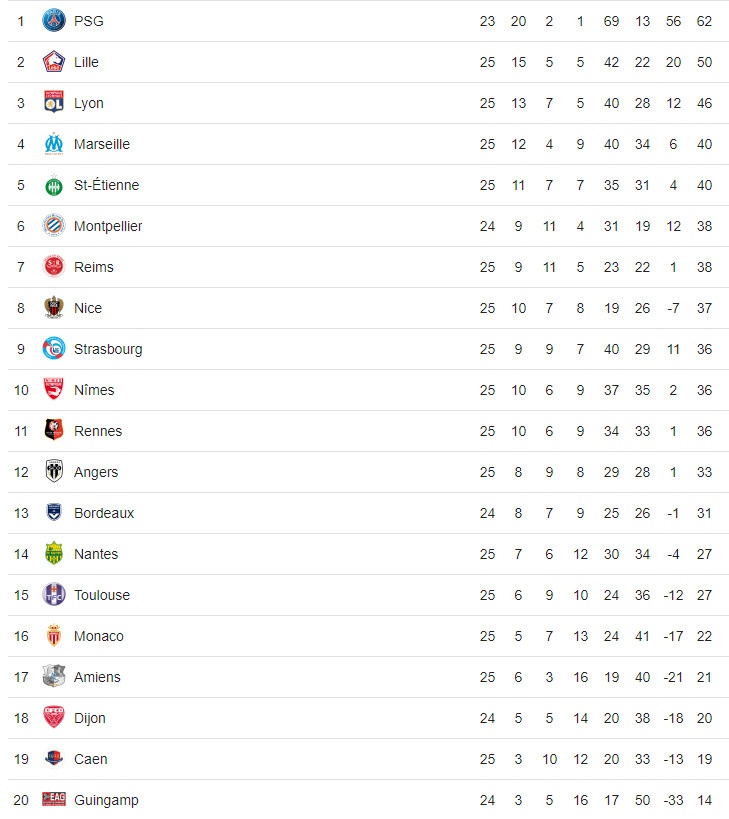
Task: Click the Guingamp EAG logo
Action: 54,800
